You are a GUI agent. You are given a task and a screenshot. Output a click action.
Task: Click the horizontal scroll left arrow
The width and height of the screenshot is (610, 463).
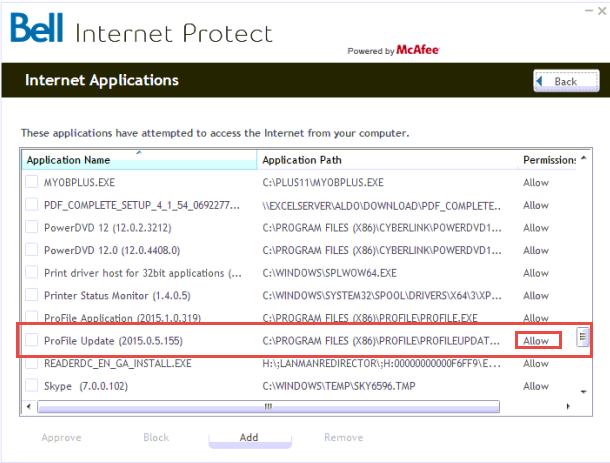pos(28,407)
